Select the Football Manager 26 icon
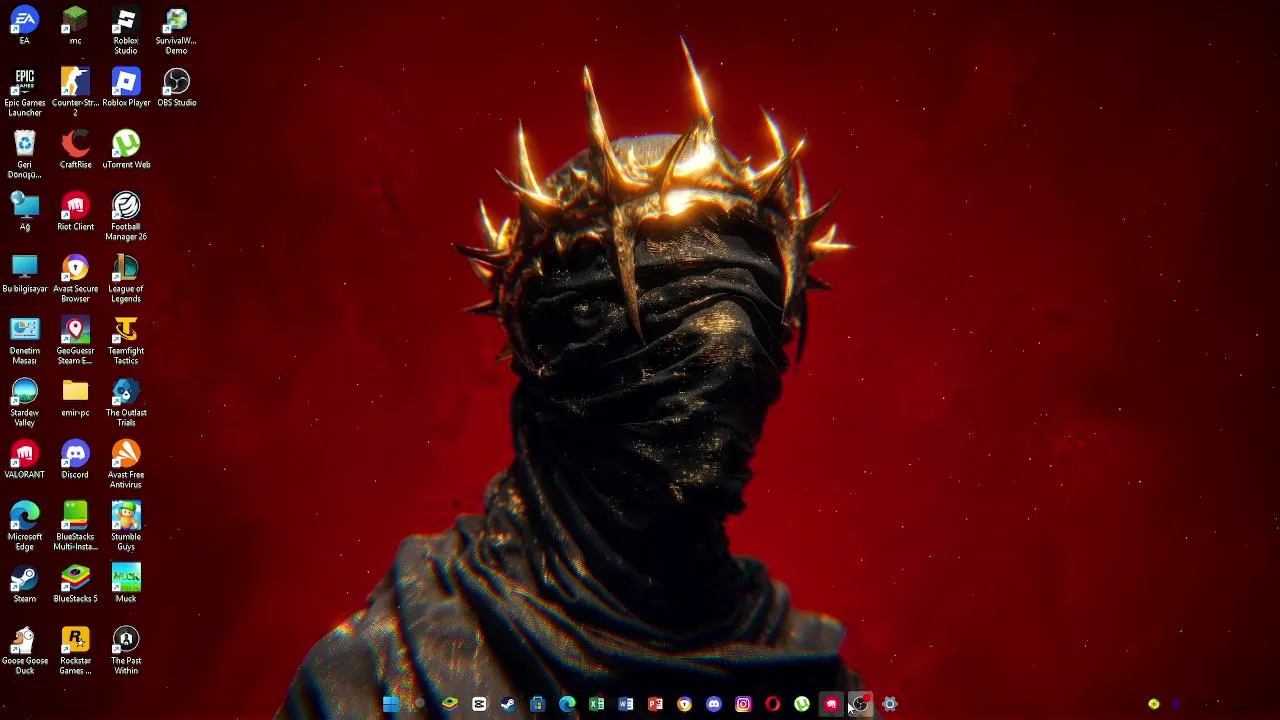Screen dimensions: 1280x720 tap(126, 217)
